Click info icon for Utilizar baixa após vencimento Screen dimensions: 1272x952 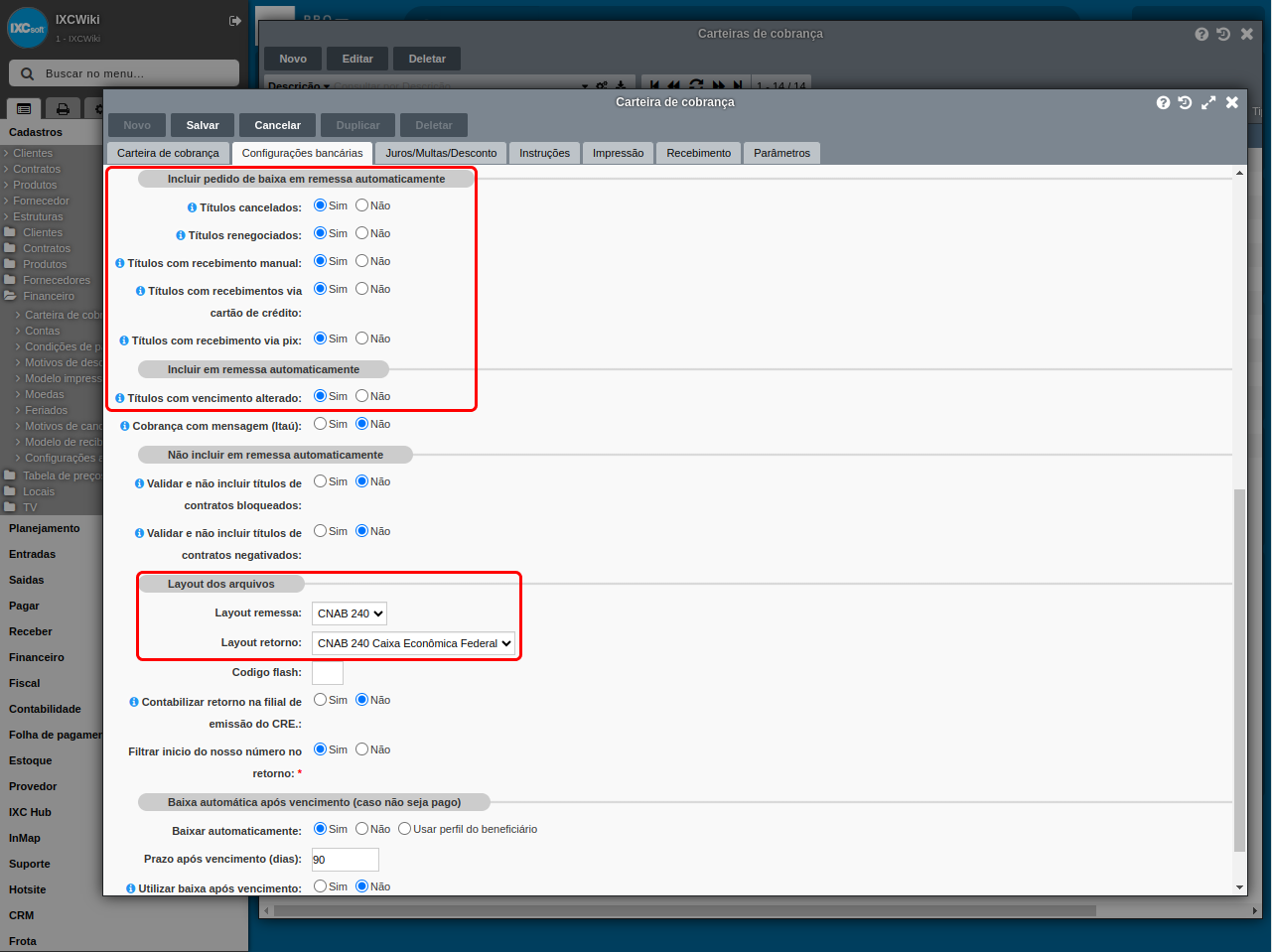[x=131, y=888]
